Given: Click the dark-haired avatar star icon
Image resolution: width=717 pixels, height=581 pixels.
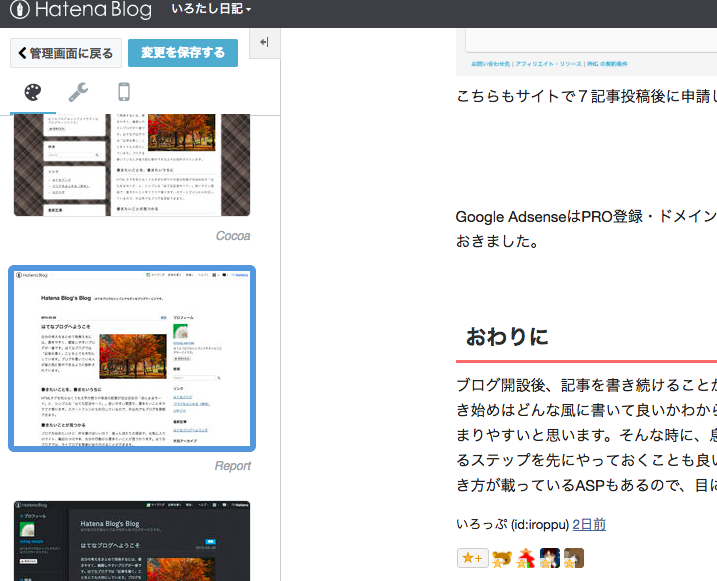Looking at the screenshot, I should pos(550,558).
